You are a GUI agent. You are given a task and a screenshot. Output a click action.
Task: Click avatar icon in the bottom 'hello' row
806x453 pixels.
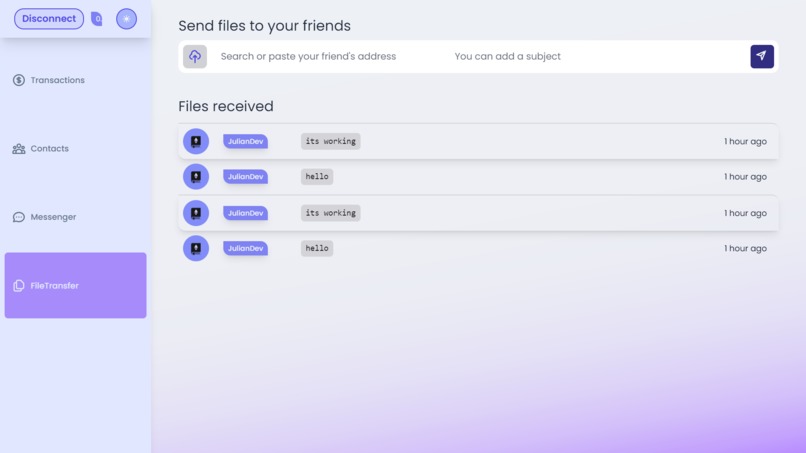(196, 248)
